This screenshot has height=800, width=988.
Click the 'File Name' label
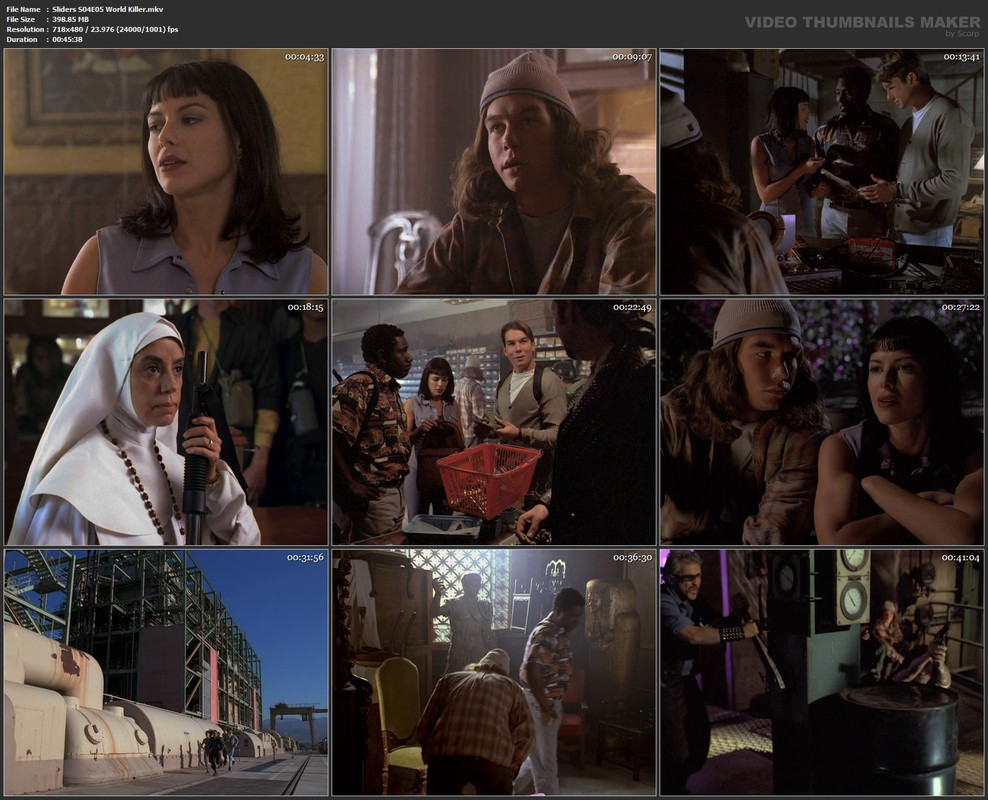click(x=23, y=9)
